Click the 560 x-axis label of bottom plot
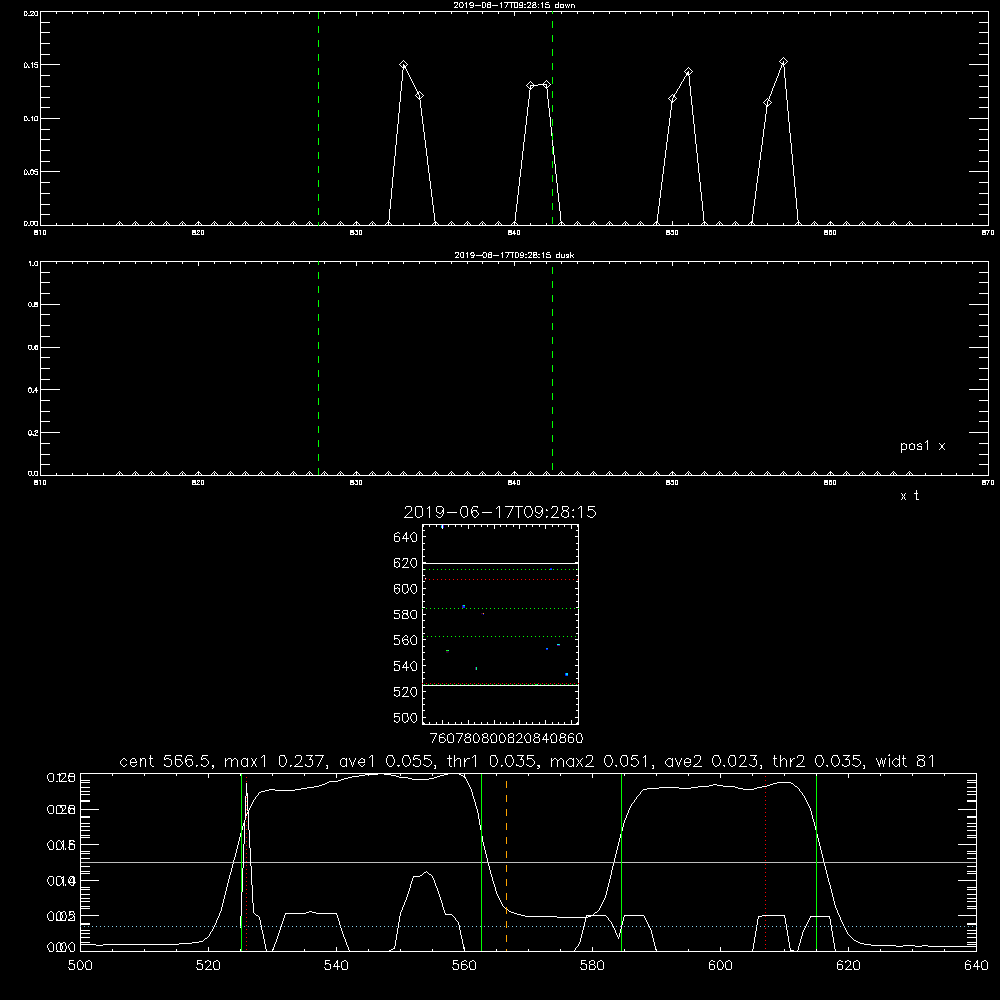 point(464,966)
